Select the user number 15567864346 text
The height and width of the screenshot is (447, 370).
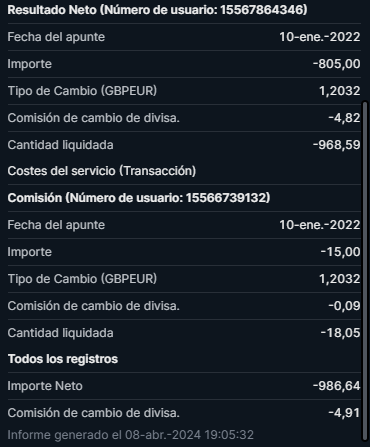262,10
